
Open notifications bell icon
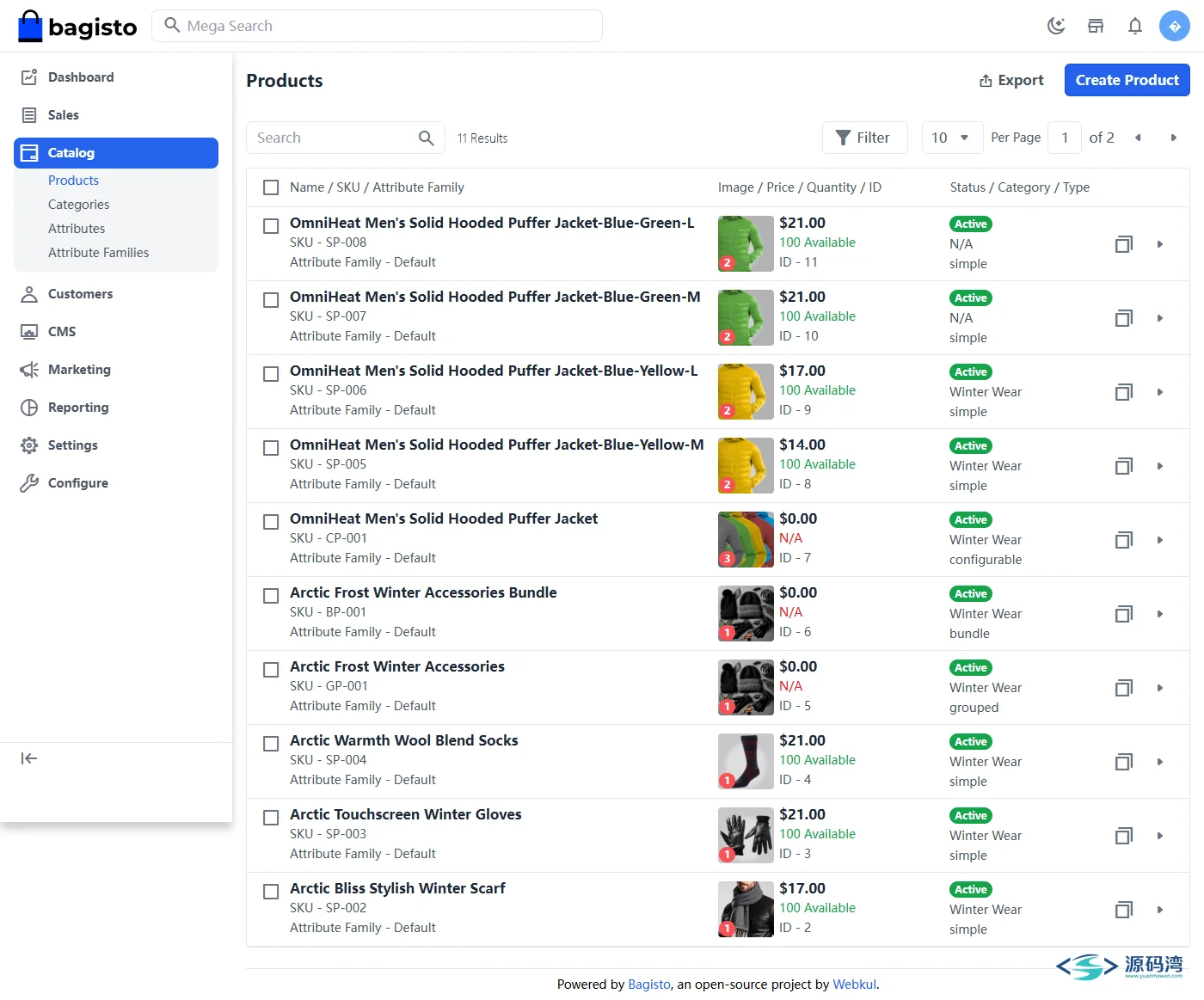1135,26
